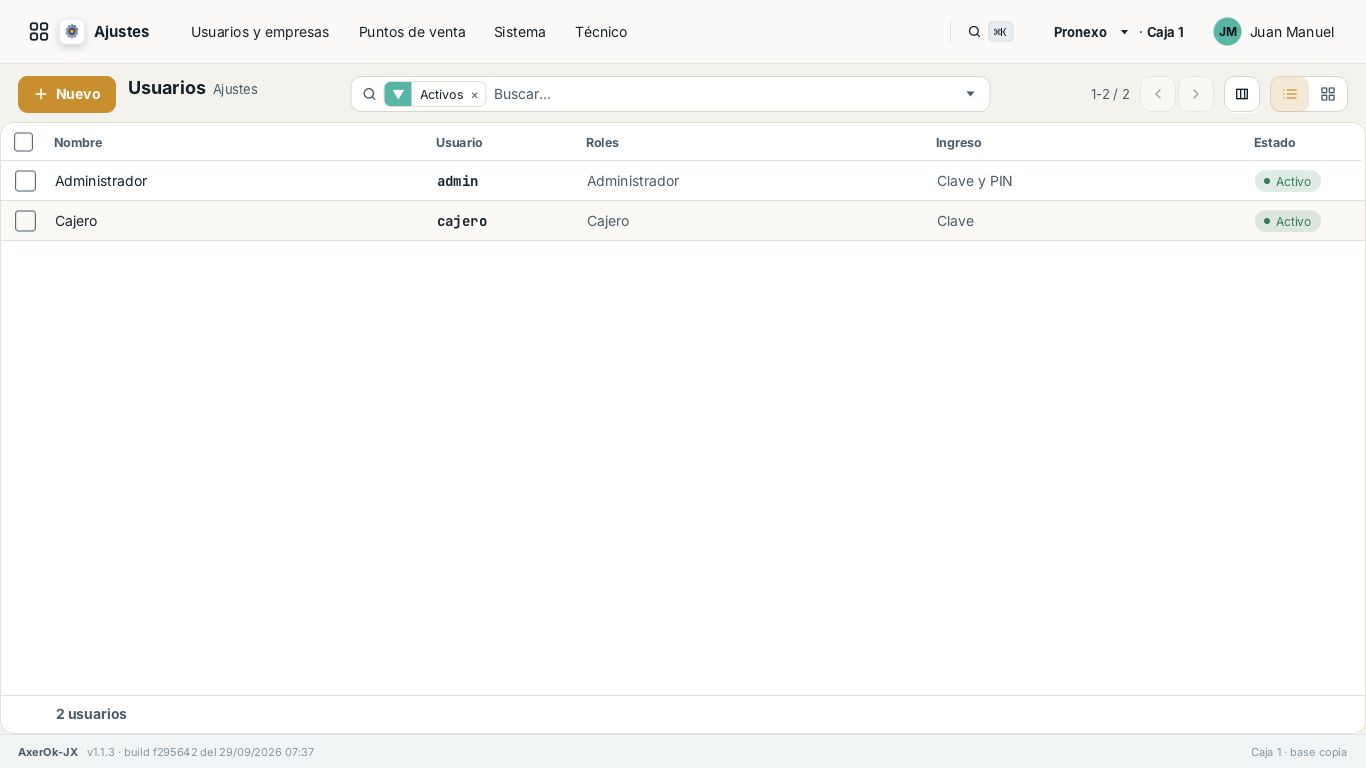
Task: Open the Sistema menu
Action: pos(520,32)
